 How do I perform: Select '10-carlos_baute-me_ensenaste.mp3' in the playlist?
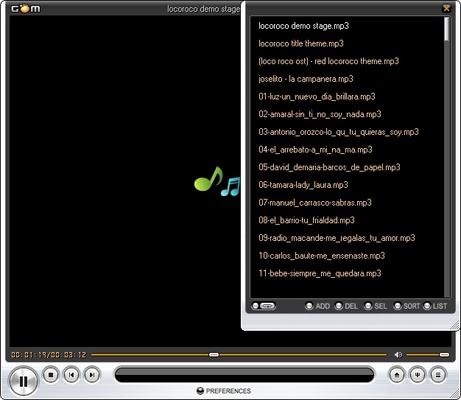(x=322, y=256)
